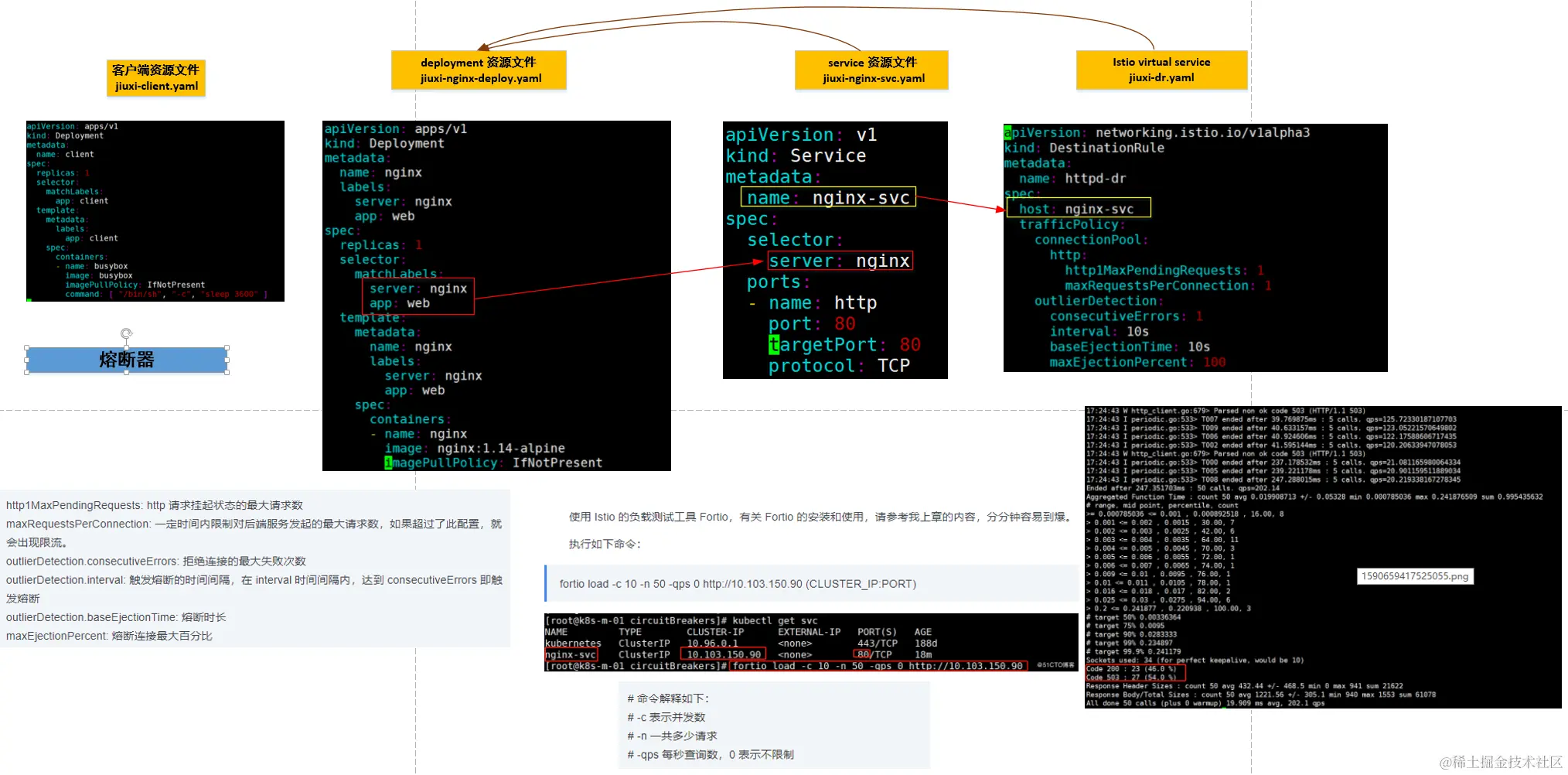The width and height of the screenshot is (1568, 775).
Task: Click the 'command:' line in the client YAML
Action: click(166, 294)
